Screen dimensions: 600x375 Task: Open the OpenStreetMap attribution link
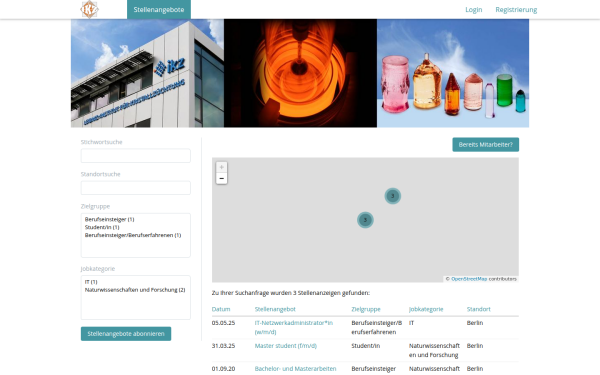pyautogui.click(x=469, y=279)
